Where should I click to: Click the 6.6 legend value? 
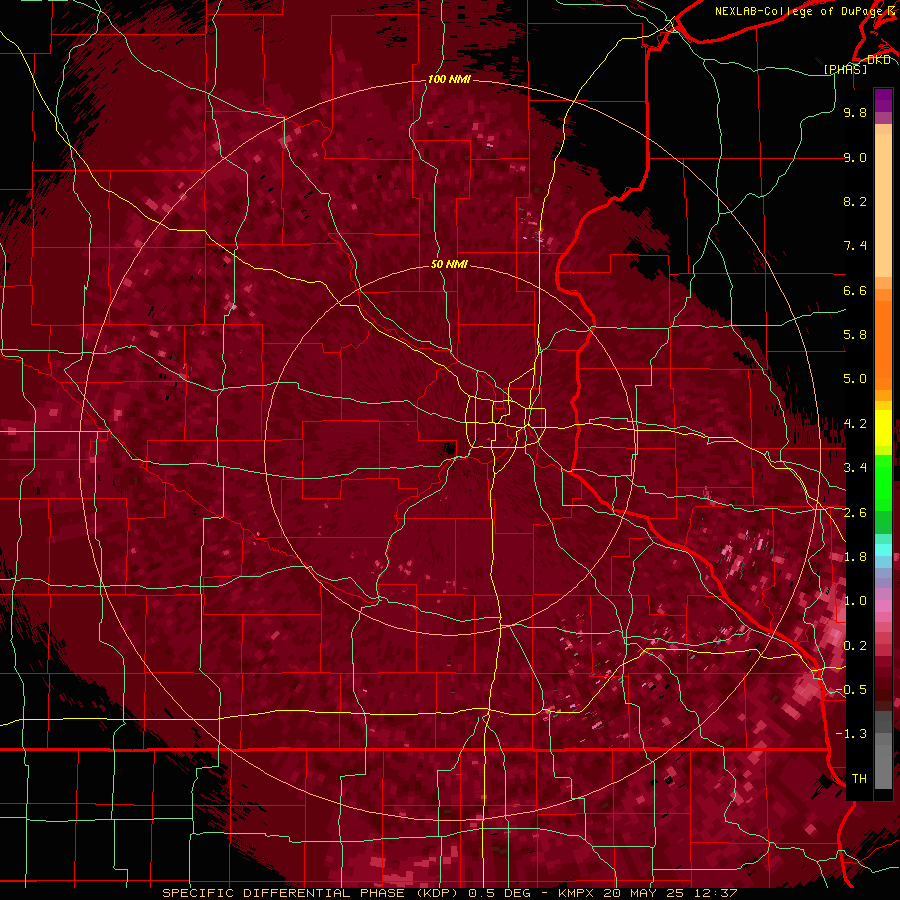pos(855,290)
